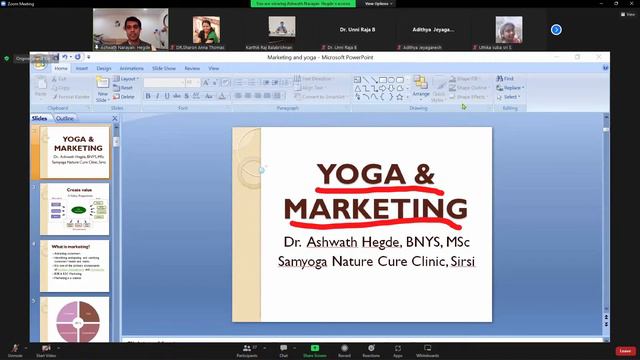Click the Font Color button
Image resolution: width=640 pixels, height=360 pixels.
point(222,96)
